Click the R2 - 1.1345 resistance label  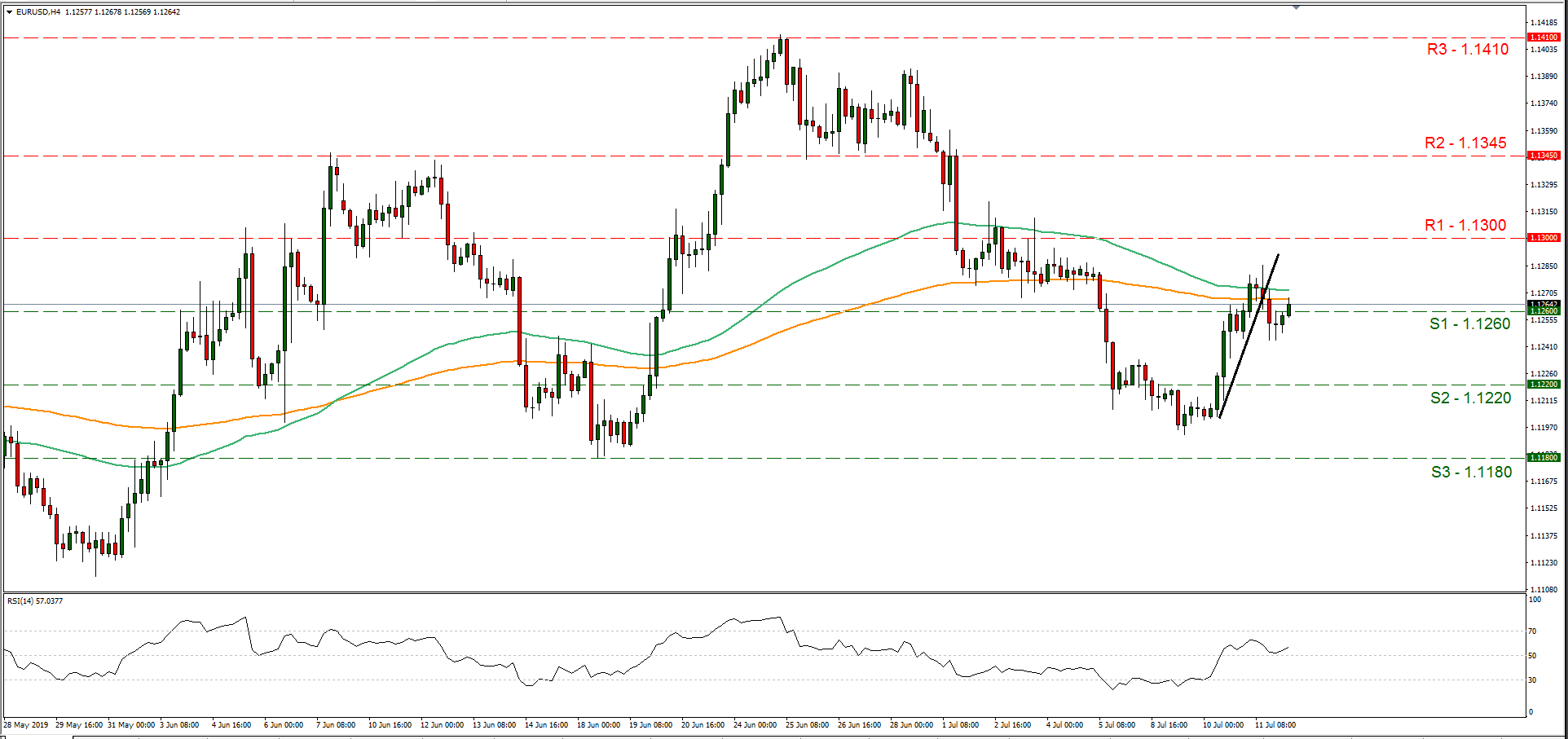pos(1465,143)
